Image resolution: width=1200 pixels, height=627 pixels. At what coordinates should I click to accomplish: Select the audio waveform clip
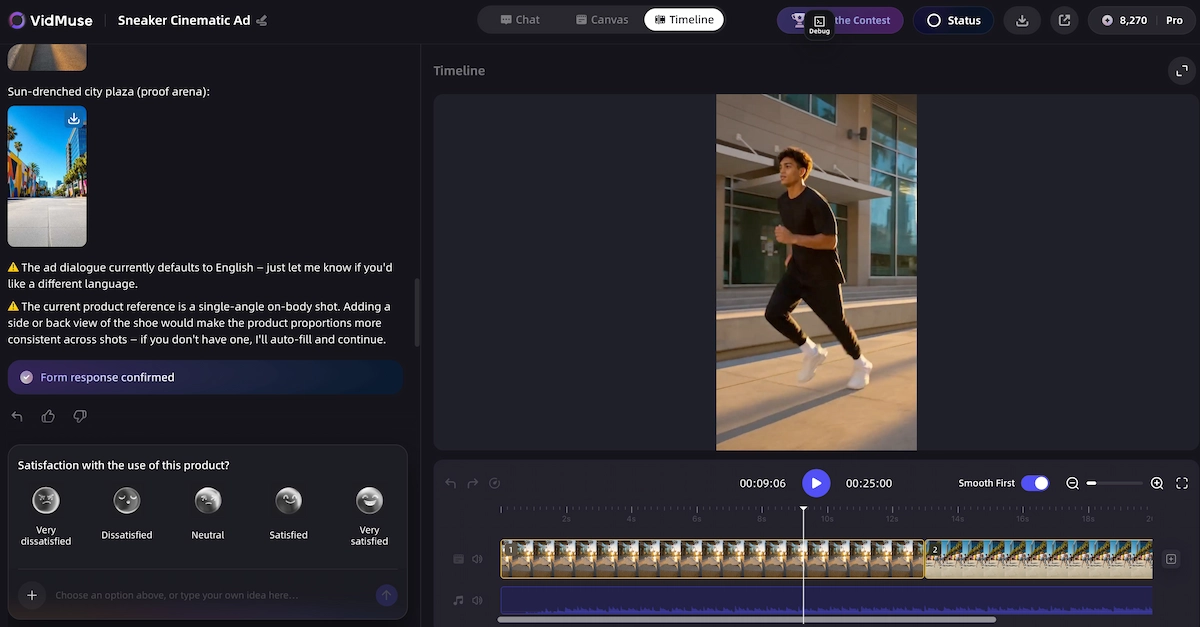point(826,600)
